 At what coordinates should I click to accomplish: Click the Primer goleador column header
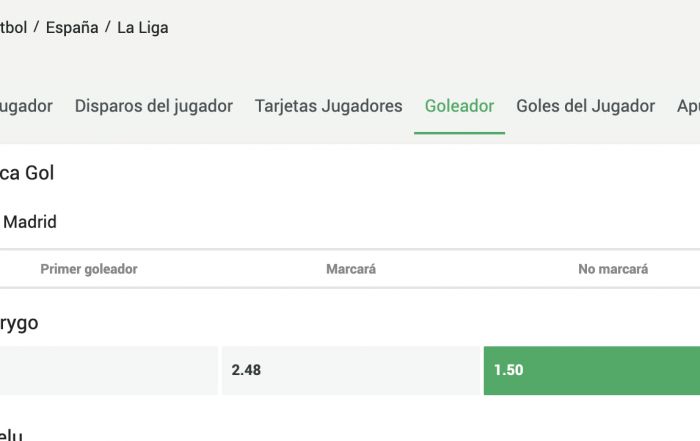point(89,269)
